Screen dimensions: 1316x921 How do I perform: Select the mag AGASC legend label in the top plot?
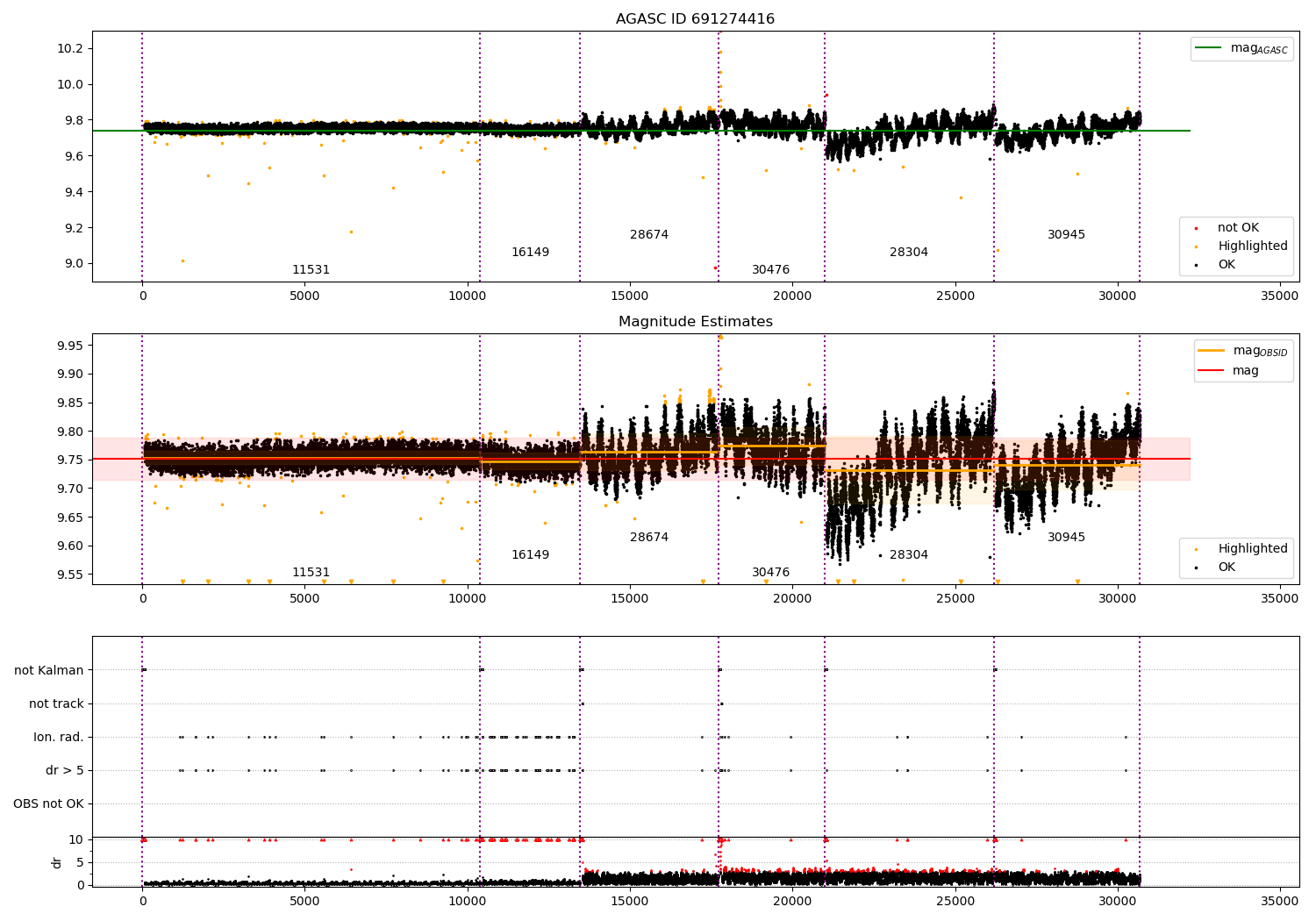pyautogui.click(x=1259, y=49)
